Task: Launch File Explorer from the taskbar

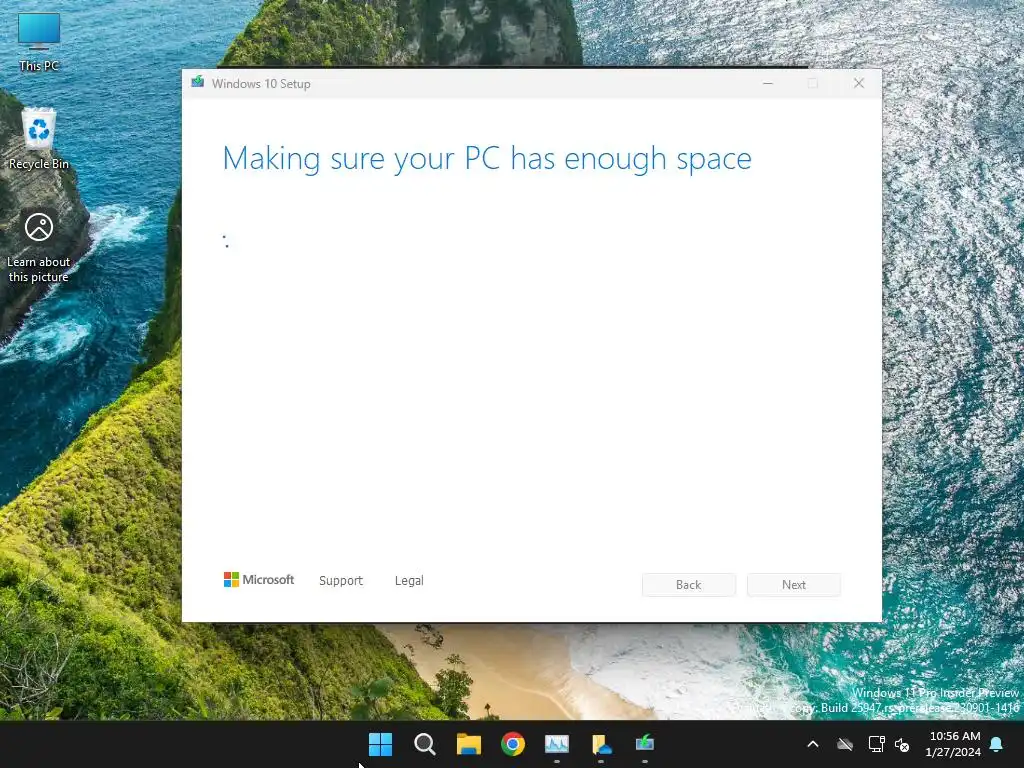Action: tap(469, 744)
